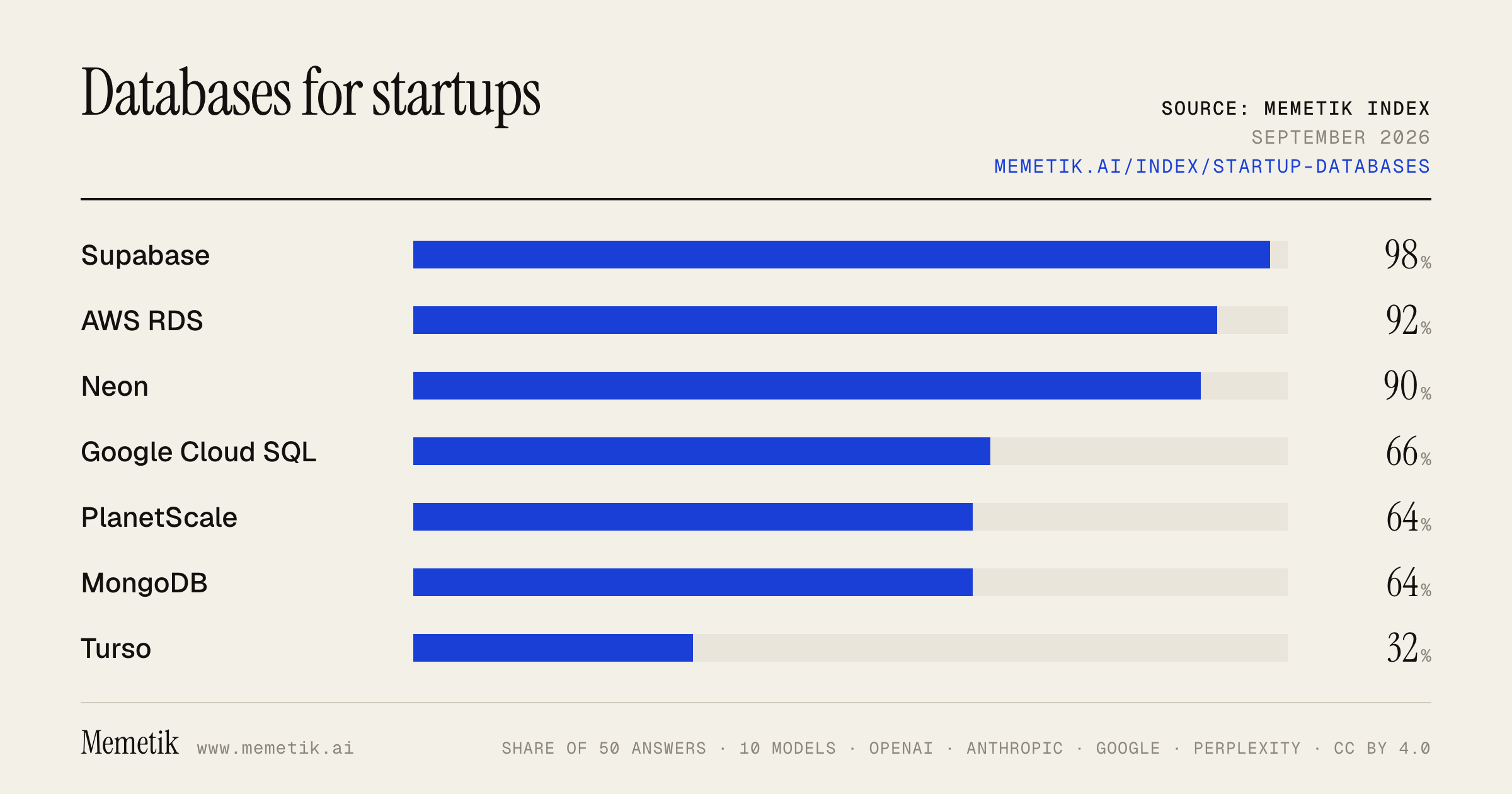Click the 98% value for Supabase
Screen dimensions: 1512x794
click(1408, 255)
